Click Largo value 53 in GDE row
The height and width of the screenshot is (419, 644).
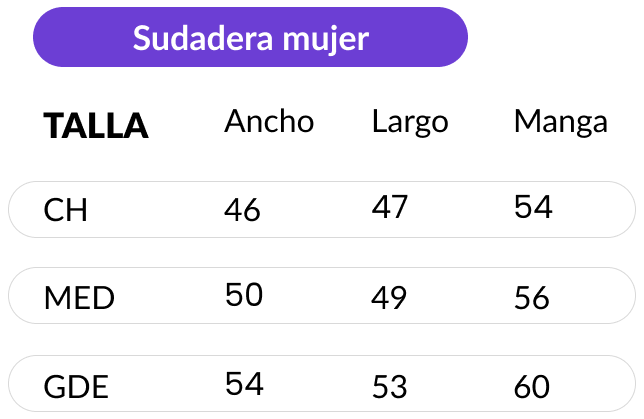click(390, 387)
